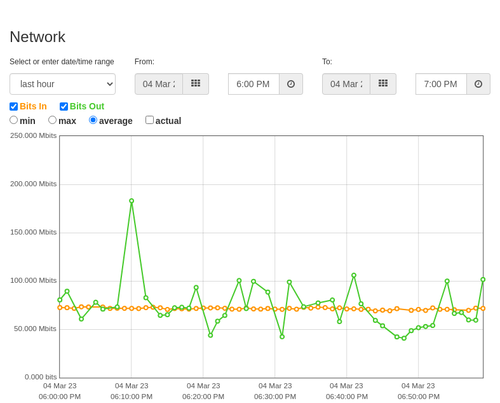500x403 pixels.
Task: Click the 'Network' heading
Action: (x=37, y=37)
